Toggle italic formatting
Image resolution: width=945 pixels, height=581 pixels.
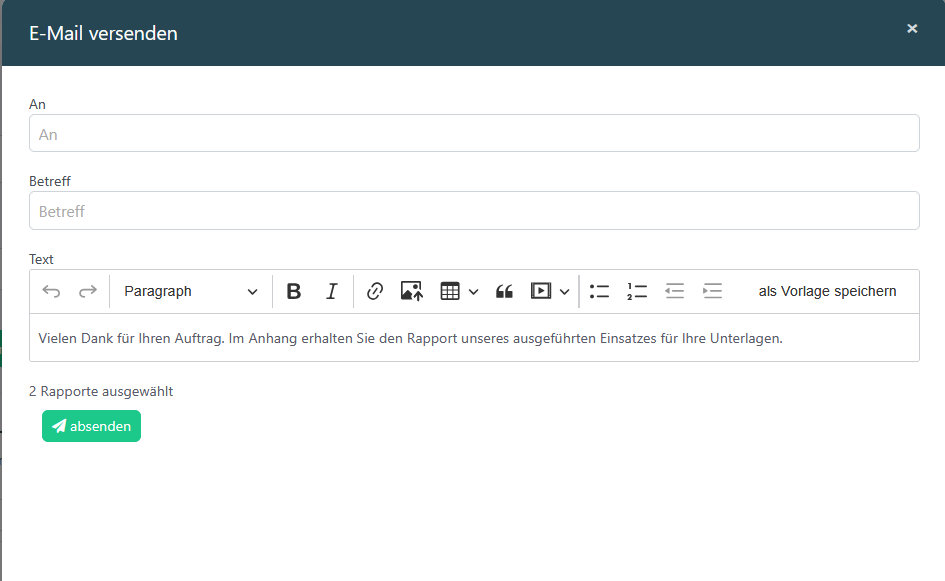click(331, 292)
